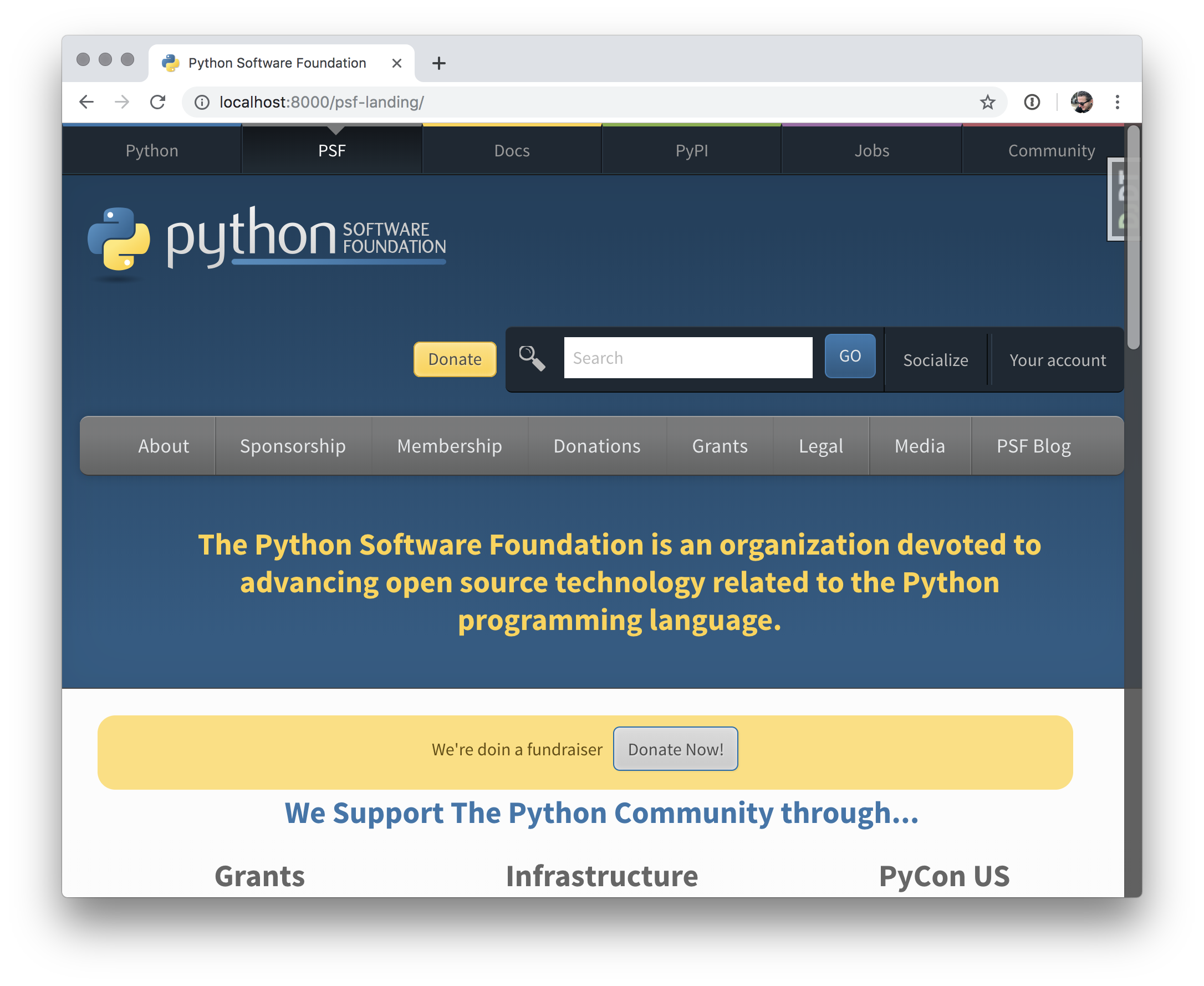Bookmark page with star icon
1204x986 pixels.
987,102
